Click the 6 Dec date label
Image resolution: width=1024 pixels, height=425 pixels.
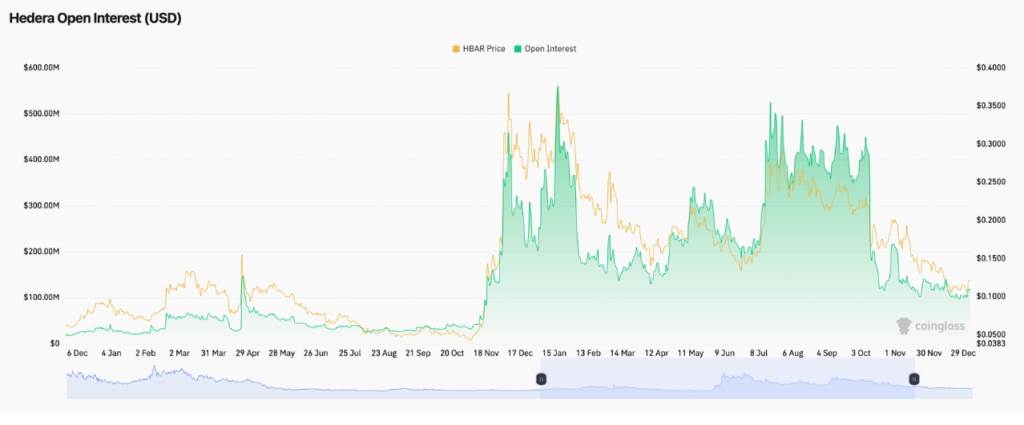76,353
